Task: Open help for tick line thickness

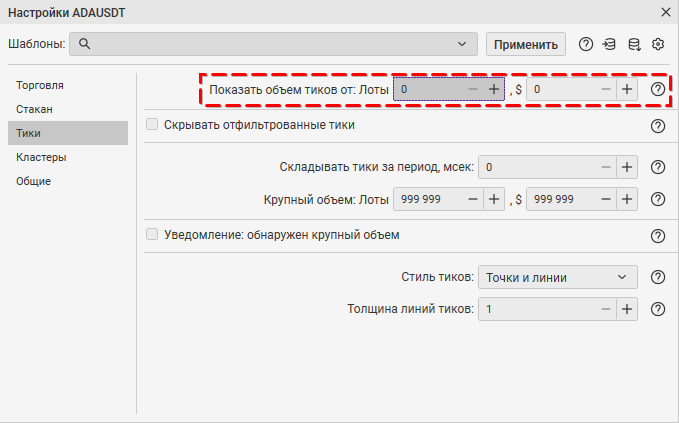Action: (x=658, y=309)
